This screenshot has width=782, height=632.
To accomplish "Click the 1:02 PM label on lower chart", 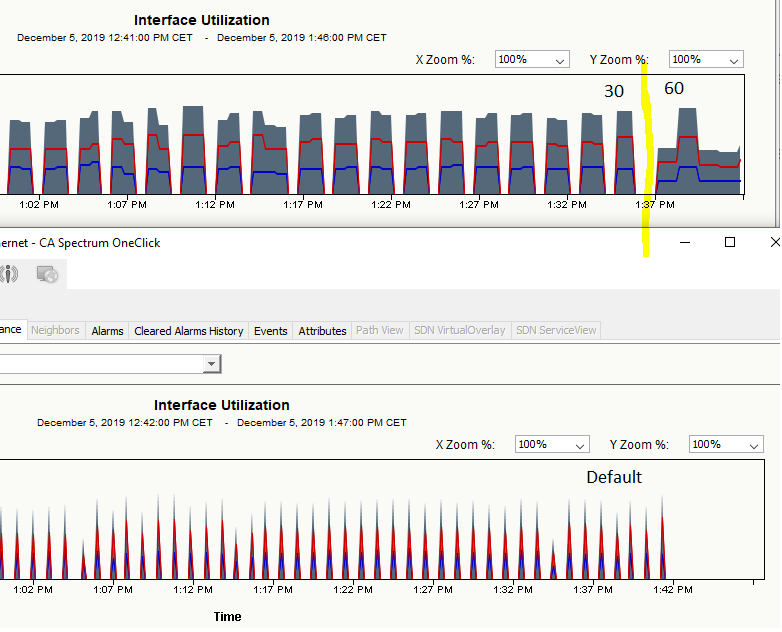I will (33, 590).
